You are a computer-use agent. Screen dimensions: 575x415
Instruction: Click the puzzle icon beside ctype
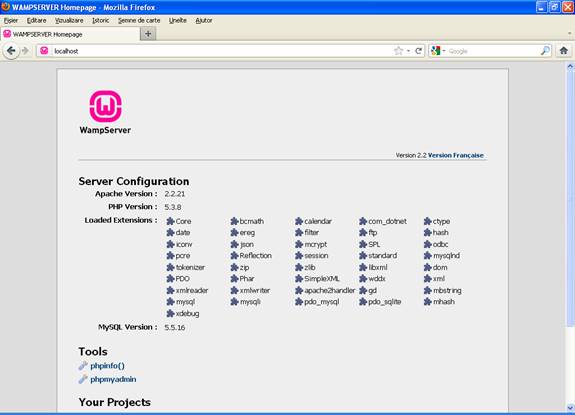point(428,221)
